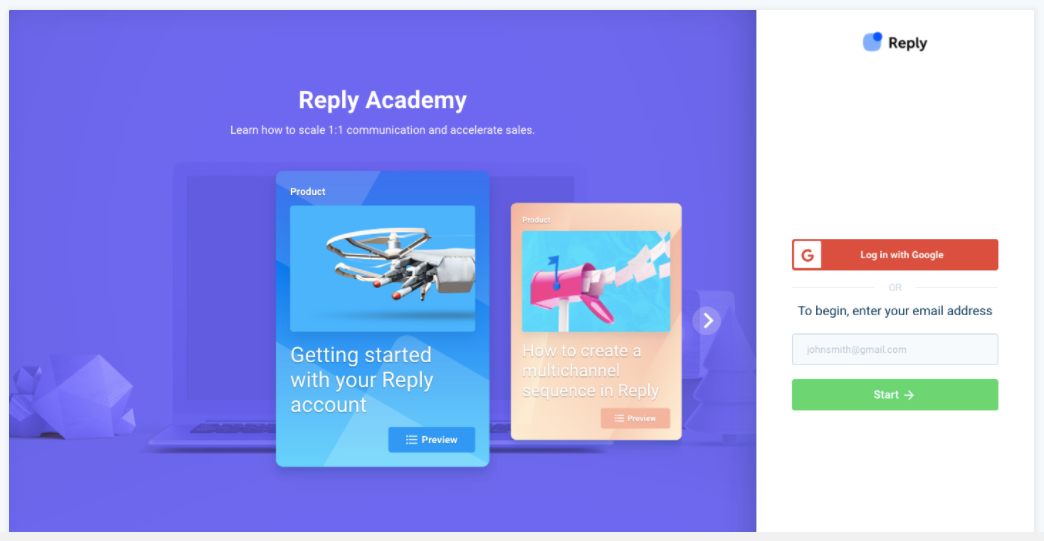
Task: Click the 'To begin, enter your email address' text
Action: click(895, 311)
